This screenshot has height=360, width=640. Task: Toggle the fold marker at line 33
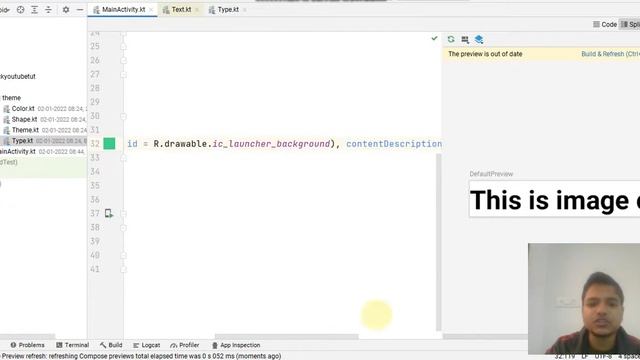click(123, 158)
